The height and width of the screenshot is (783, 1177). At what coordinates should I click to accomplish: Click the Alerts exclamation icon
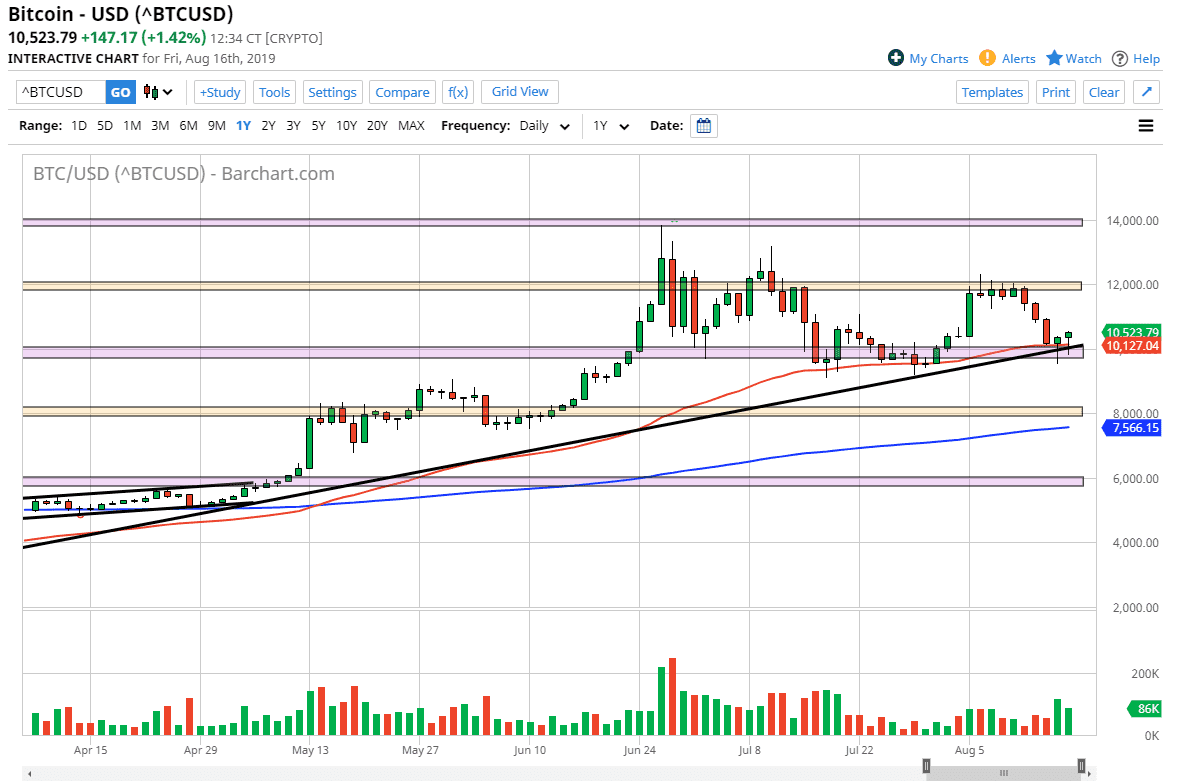[x=987, y=58]
